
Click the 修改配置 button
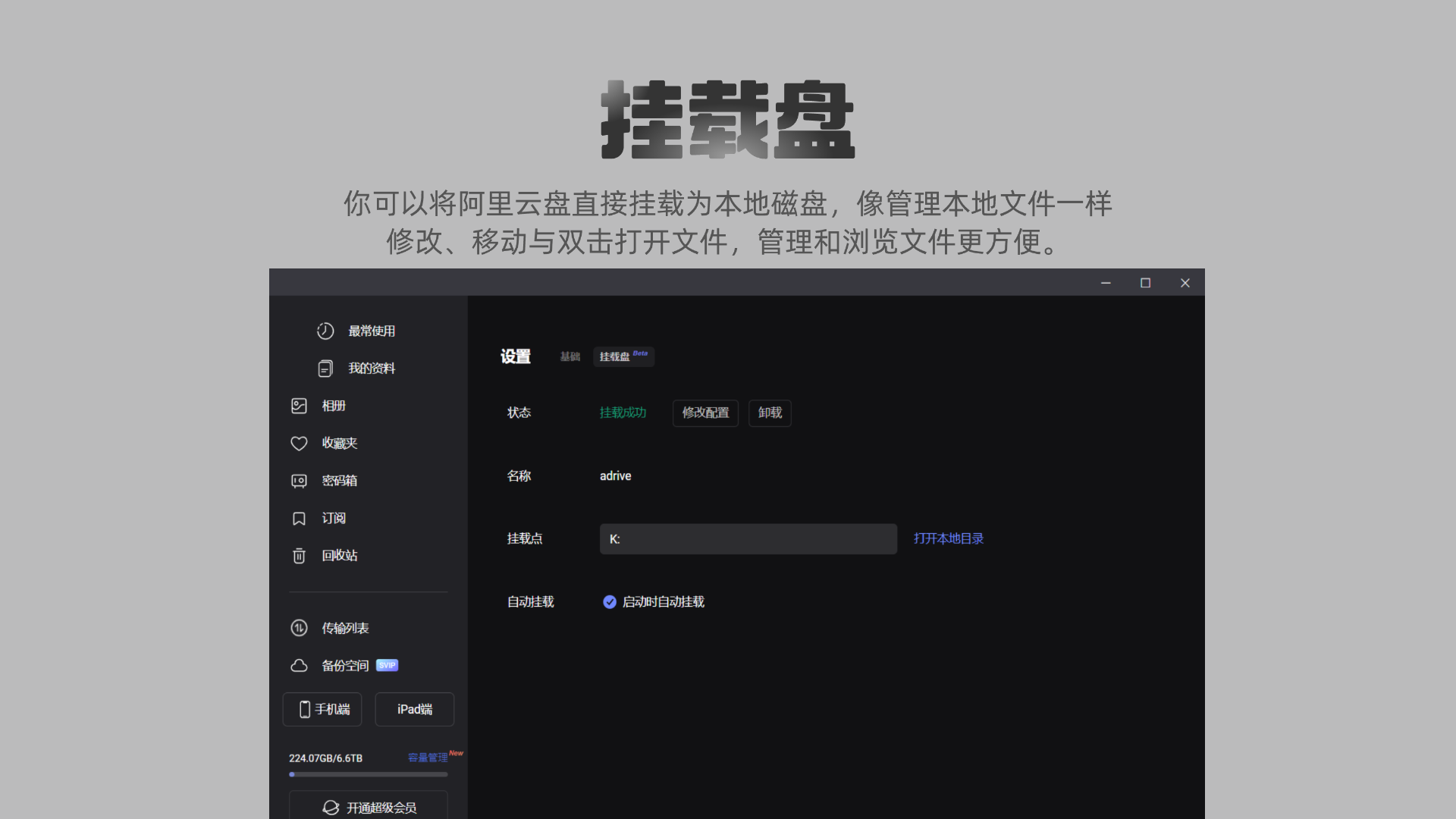[x=705, y=413]
